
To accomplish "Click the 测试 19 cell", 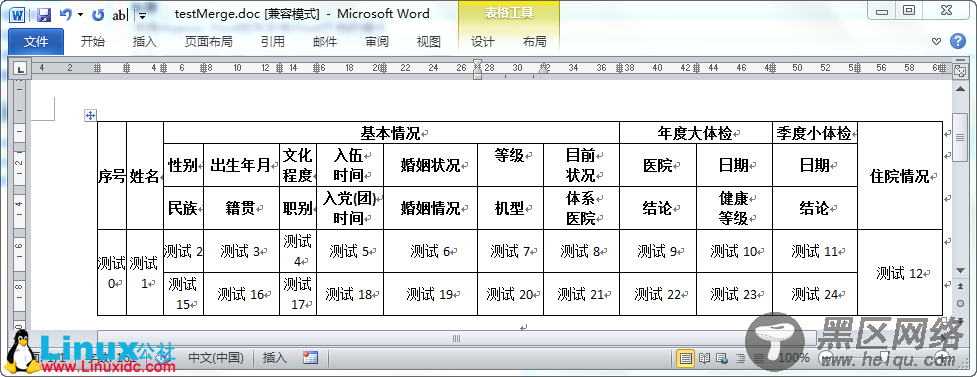I will (x=431, y=294).
